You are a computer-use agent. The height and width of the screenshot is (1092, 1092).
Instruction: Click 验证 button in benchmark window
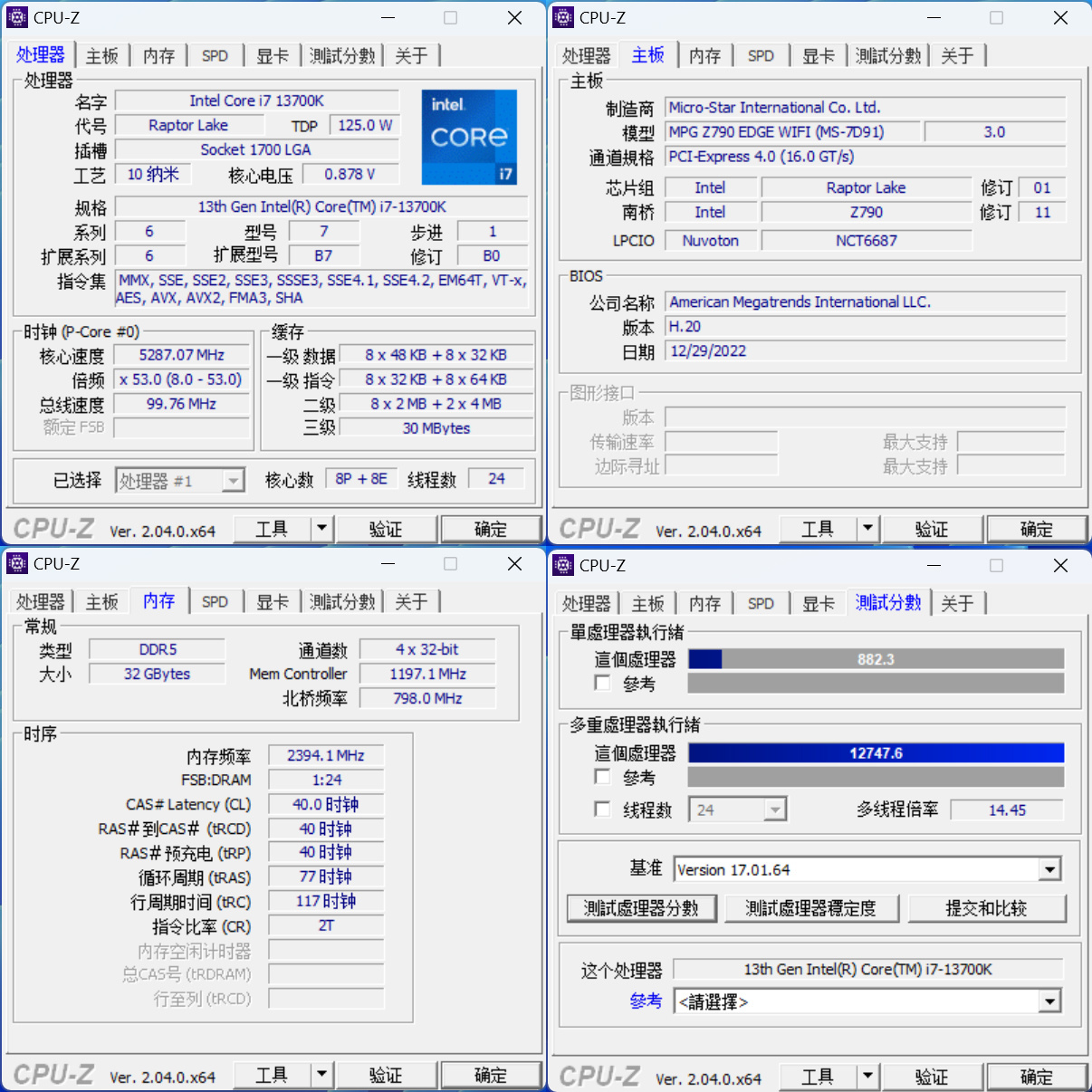(932, 1077)
